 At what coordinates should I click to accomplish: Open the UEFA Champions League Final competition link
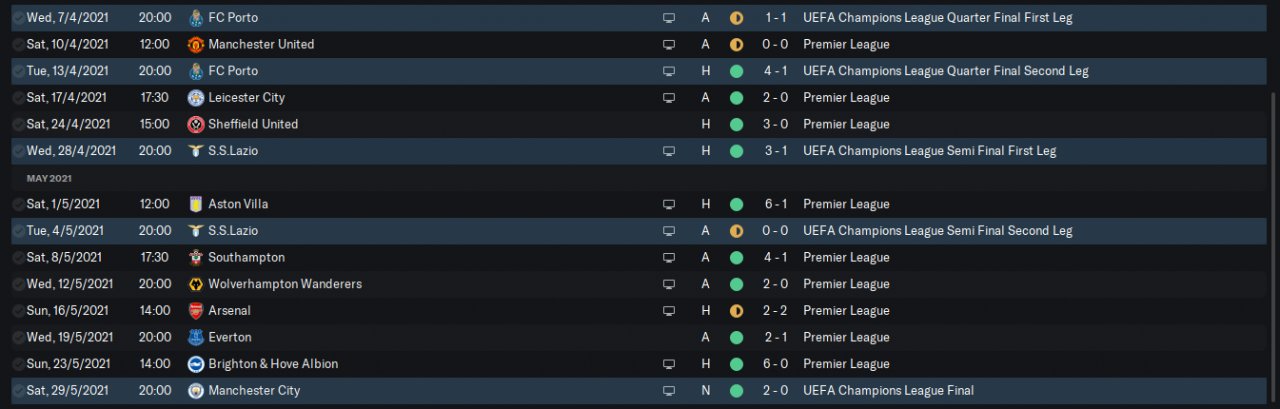[x=888, y=391]
